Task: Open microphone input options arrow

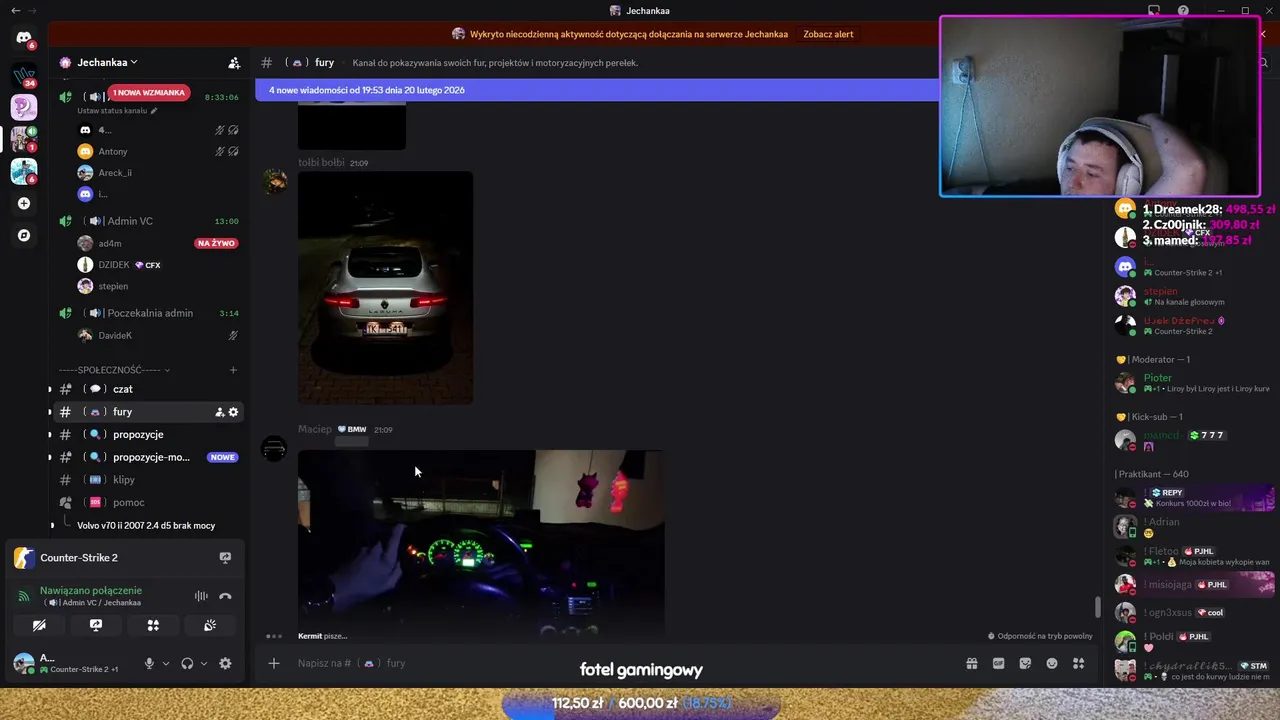Action: [x=166, y=663]
